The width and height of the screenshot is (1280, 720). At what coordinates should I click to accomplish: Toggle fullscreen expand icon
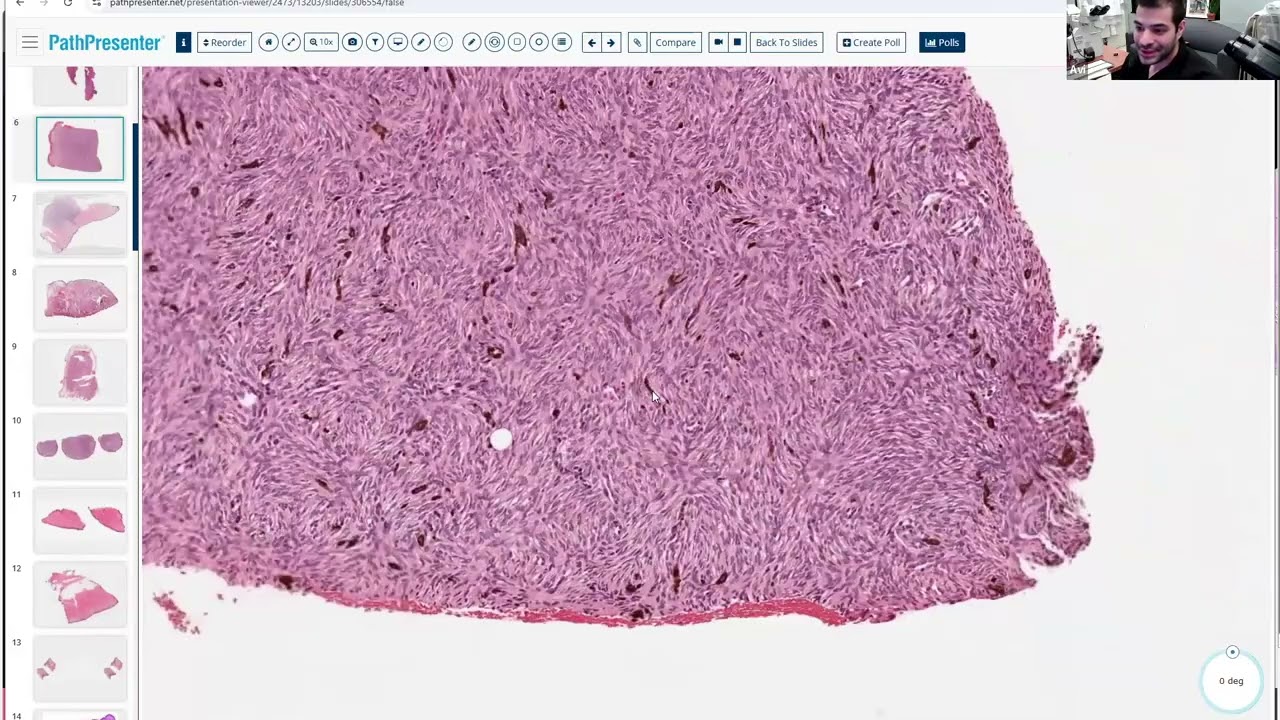pos(291,42)
